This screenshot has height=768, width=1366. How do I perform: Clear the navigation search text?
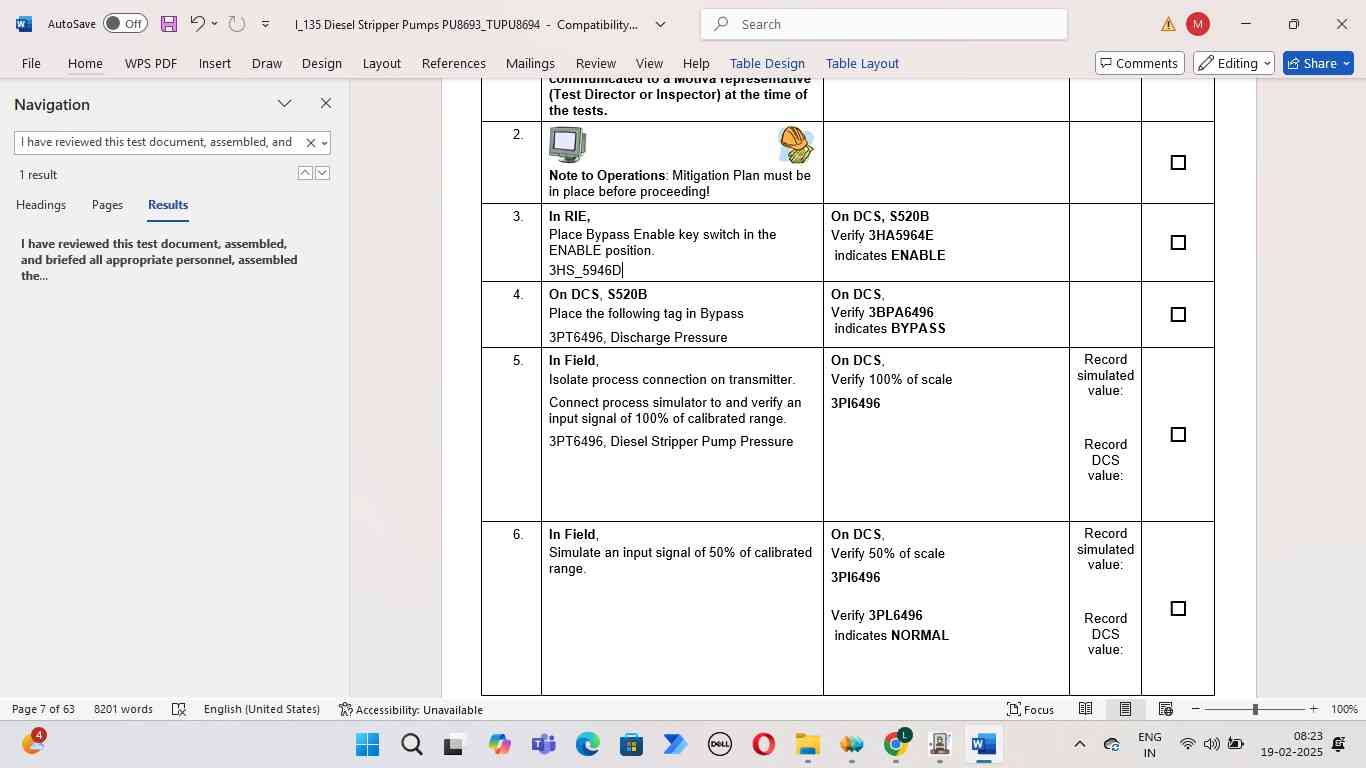(310, 143)
